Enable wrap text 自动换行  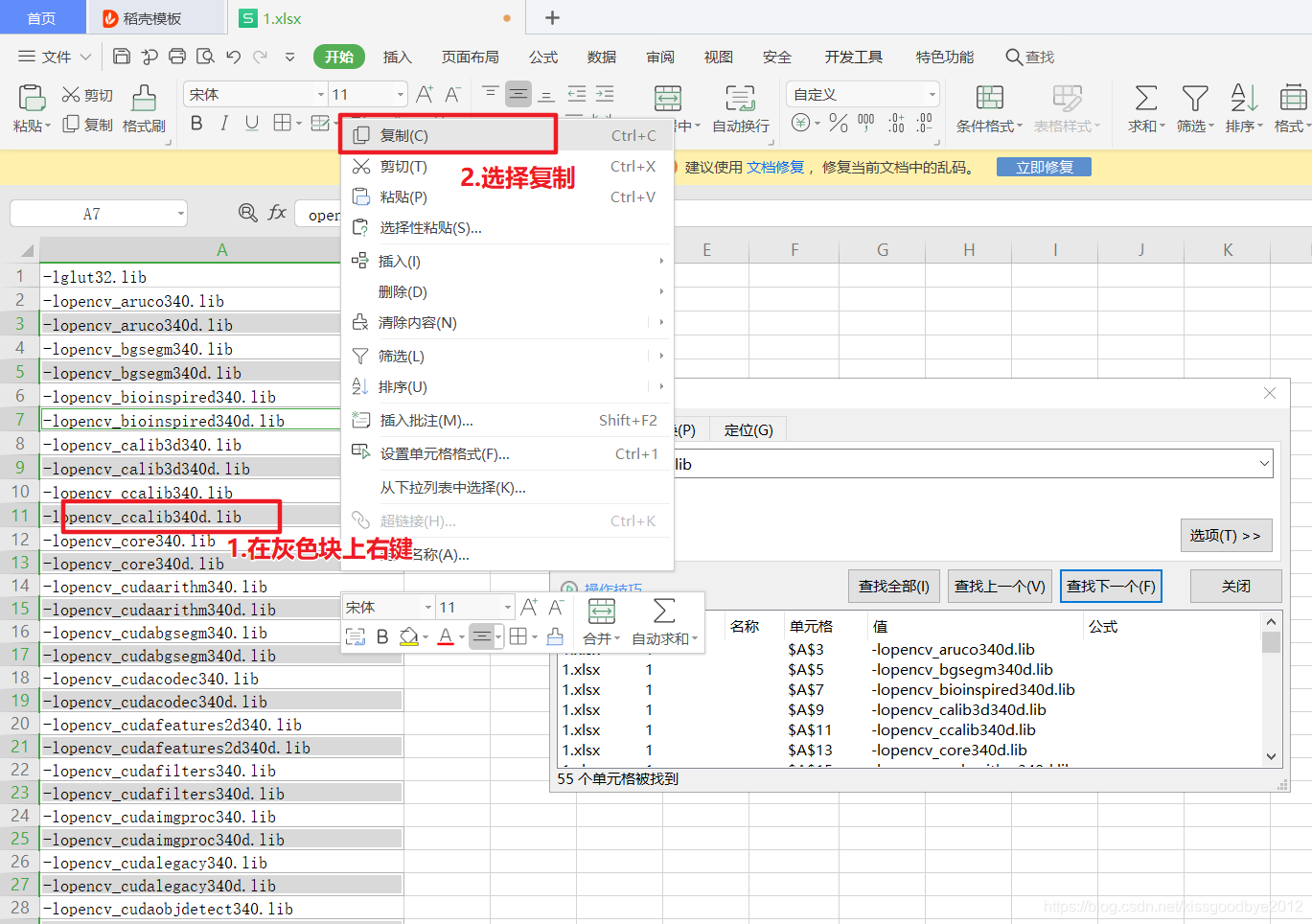coord(740,109)
